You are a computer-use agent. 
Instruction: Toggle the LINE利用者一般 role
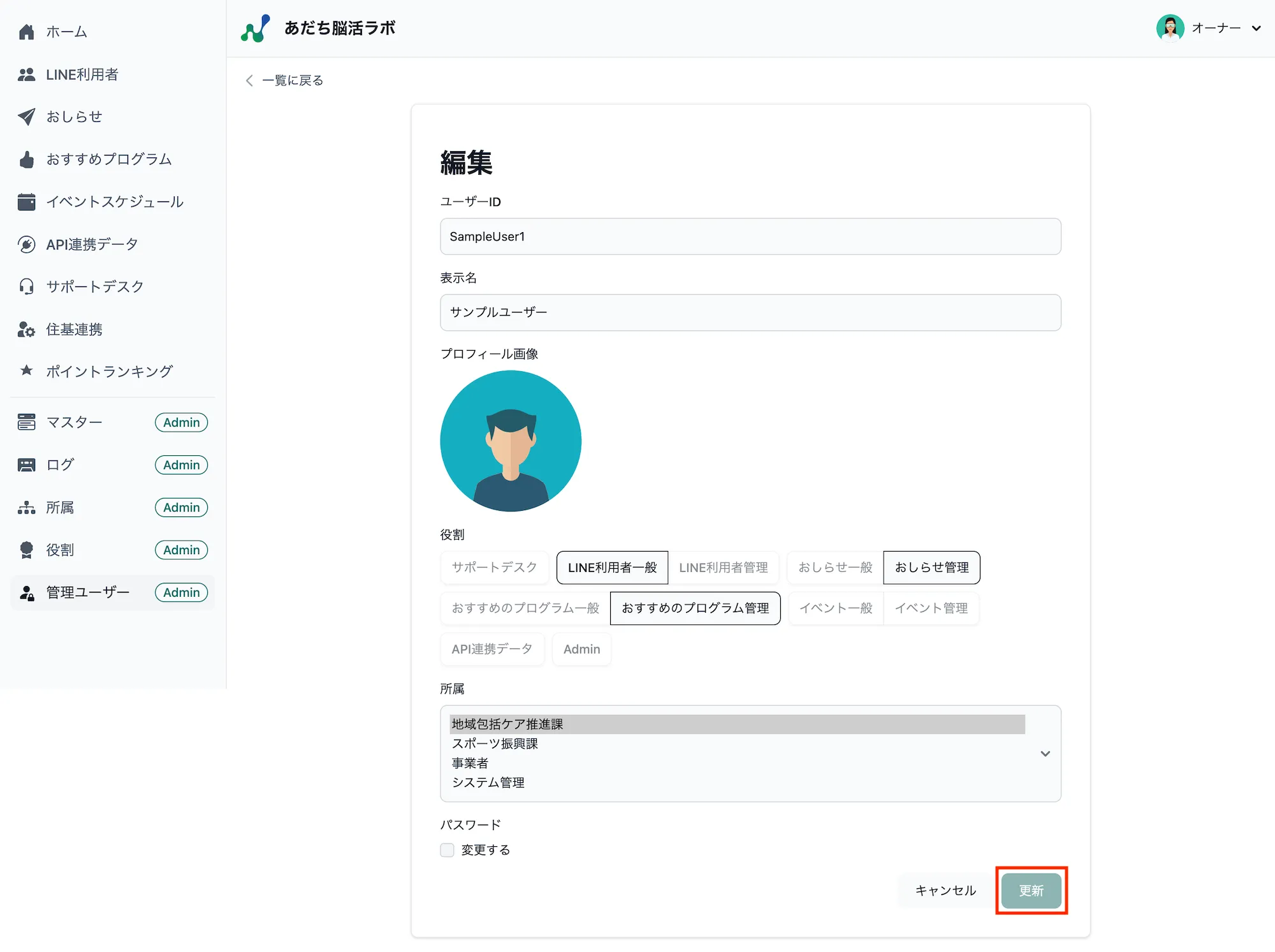pos(611,568)
